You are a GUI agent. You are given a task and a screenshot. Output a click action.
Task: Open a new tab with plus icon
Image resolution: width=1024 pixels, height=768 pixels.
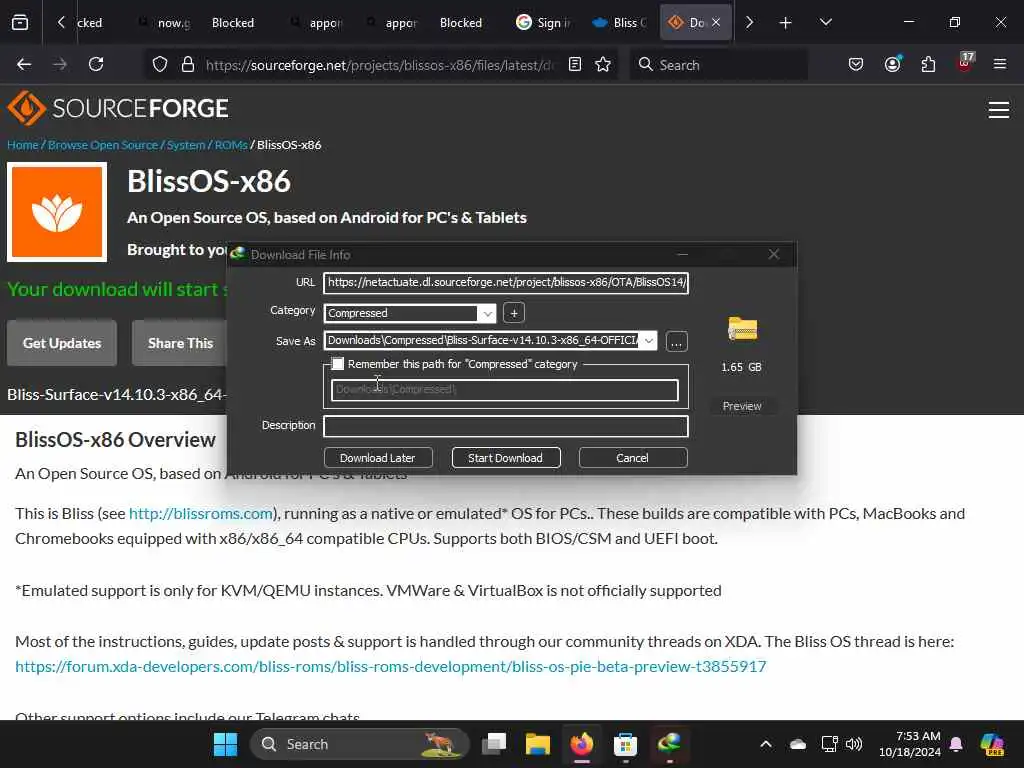point(785,23)
